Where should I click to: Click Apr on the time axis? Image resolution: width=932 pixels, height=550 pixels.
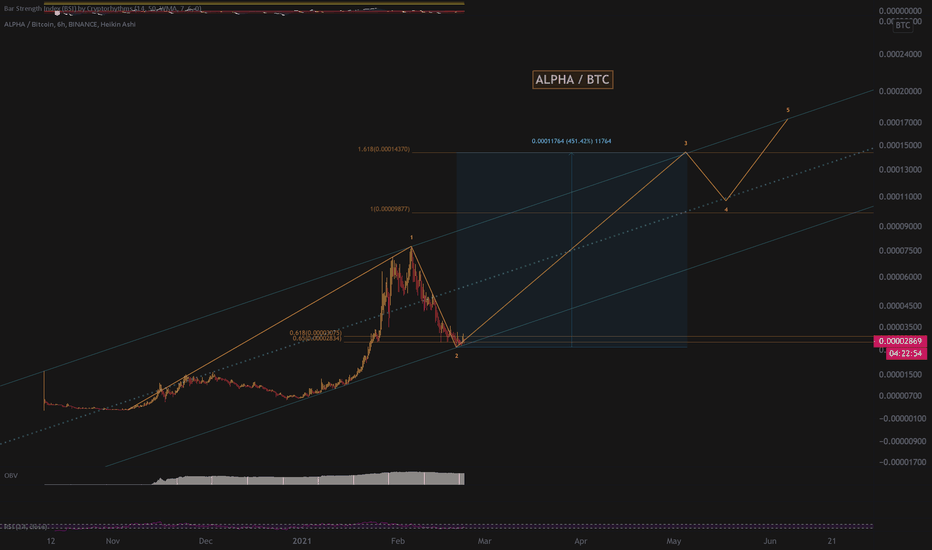(x=581, y=541)
